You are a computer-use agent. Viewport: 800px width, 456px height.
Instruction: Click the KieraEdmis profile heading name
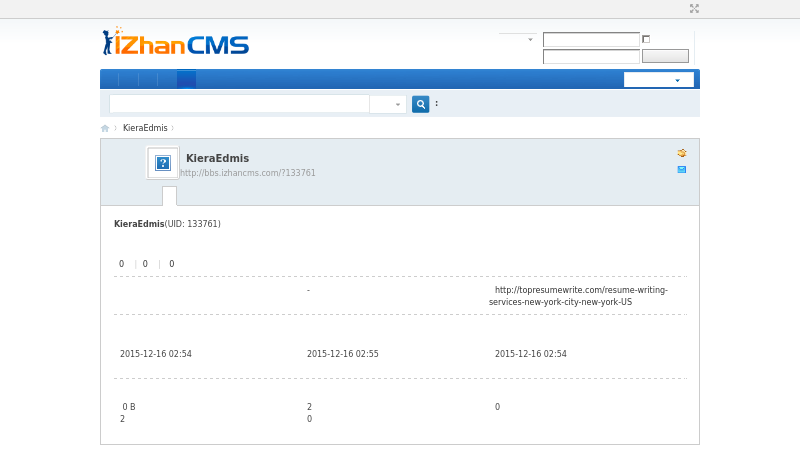click(x=217, y=158)
